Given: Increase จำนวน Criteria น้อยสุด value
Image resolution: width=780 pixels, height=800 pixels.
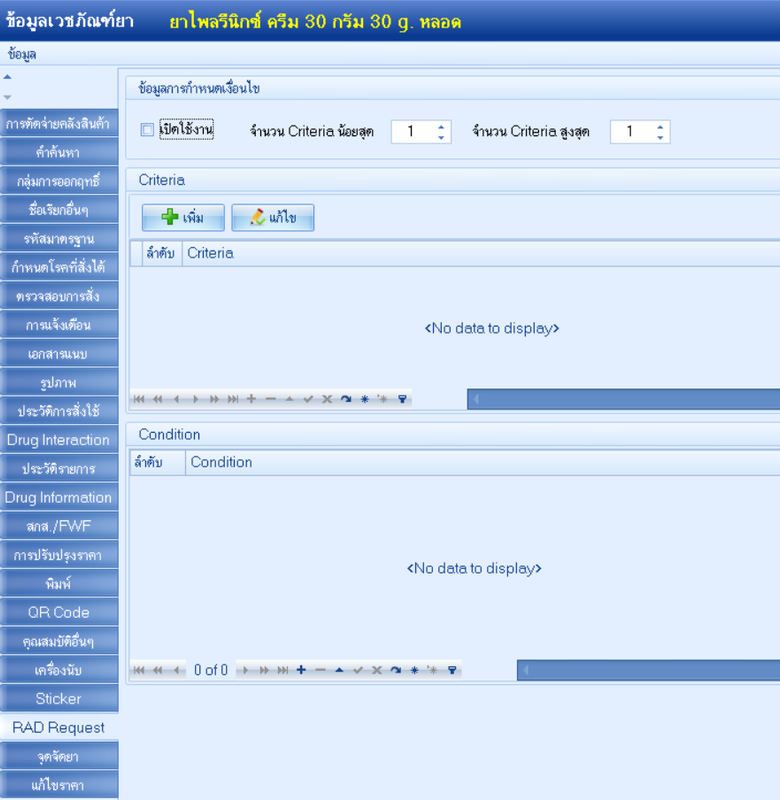Looking at the screenshot, I should [441, 127].
